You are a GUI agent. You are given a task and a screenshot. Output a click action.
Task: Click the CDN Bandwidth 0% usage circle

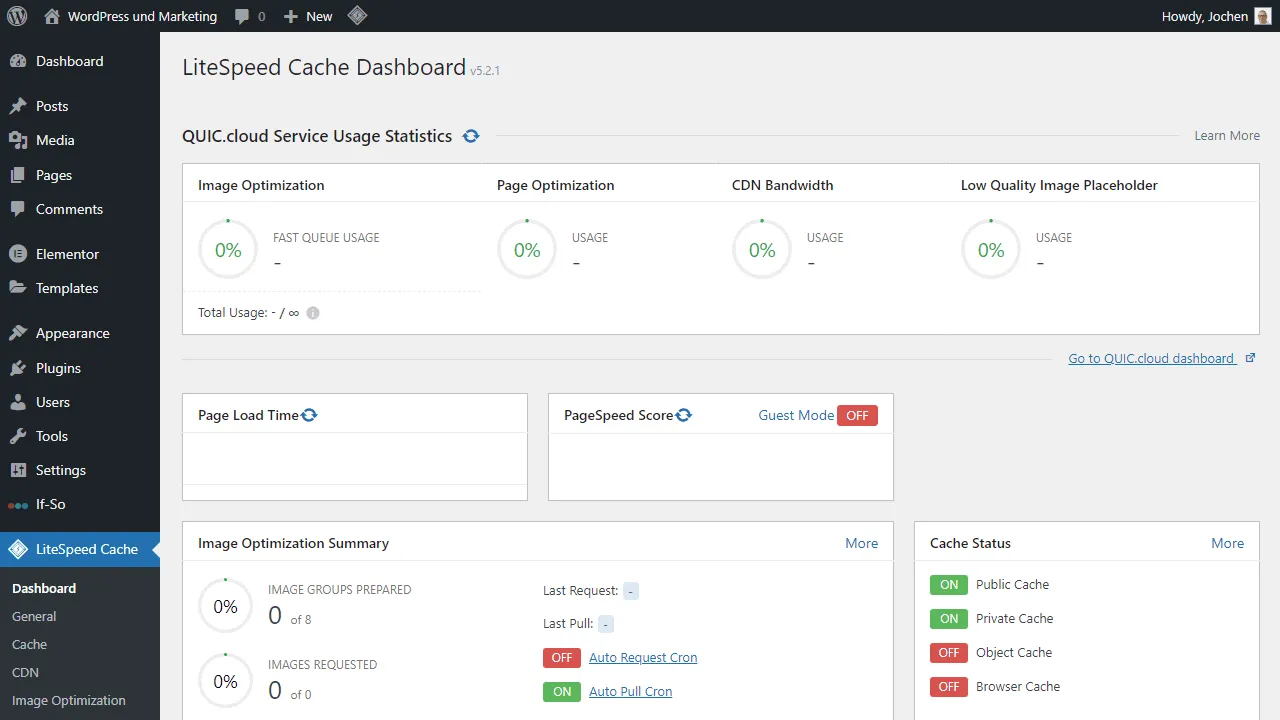point(762,249)
